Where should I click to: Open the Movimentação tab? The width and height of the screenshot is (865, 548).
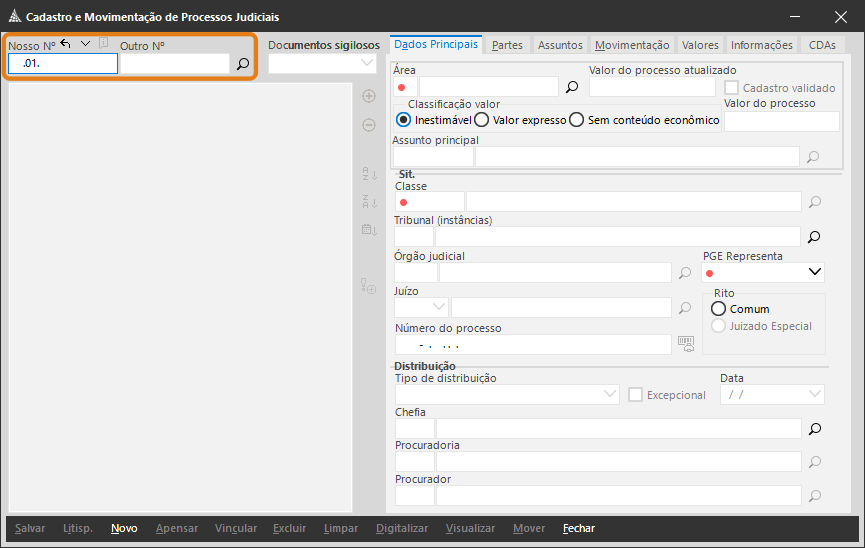click(x=631, y=45)
